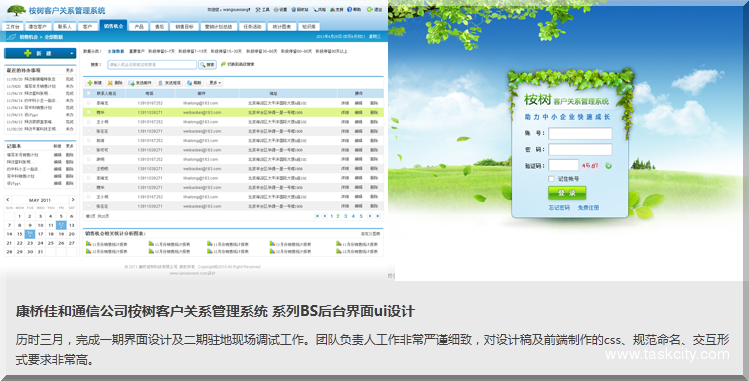Click the 验证码 captcha input field

pyautogui.click(x=563, y=165)
